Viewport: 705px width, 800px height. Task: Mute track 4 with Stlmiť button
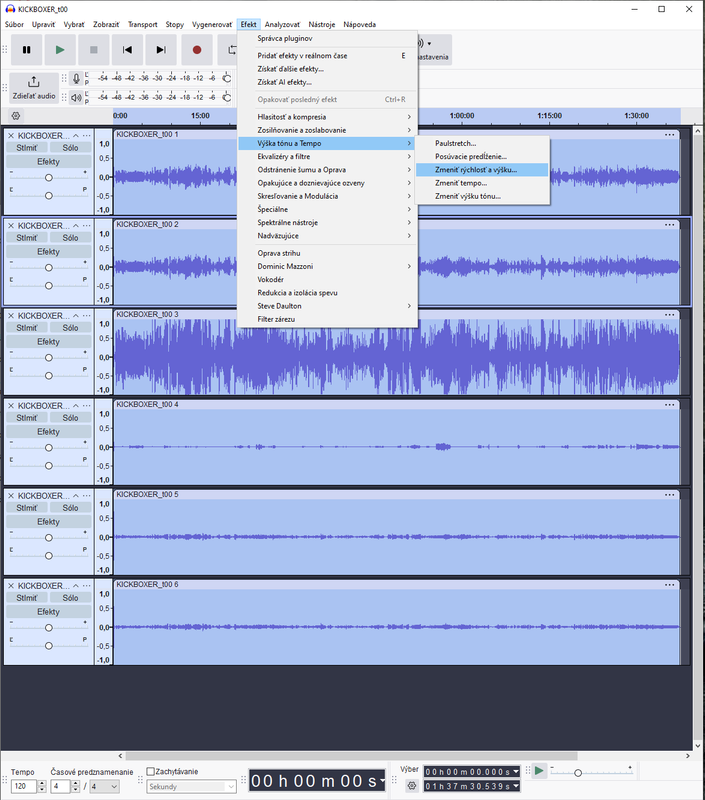[x=27, y=418]
